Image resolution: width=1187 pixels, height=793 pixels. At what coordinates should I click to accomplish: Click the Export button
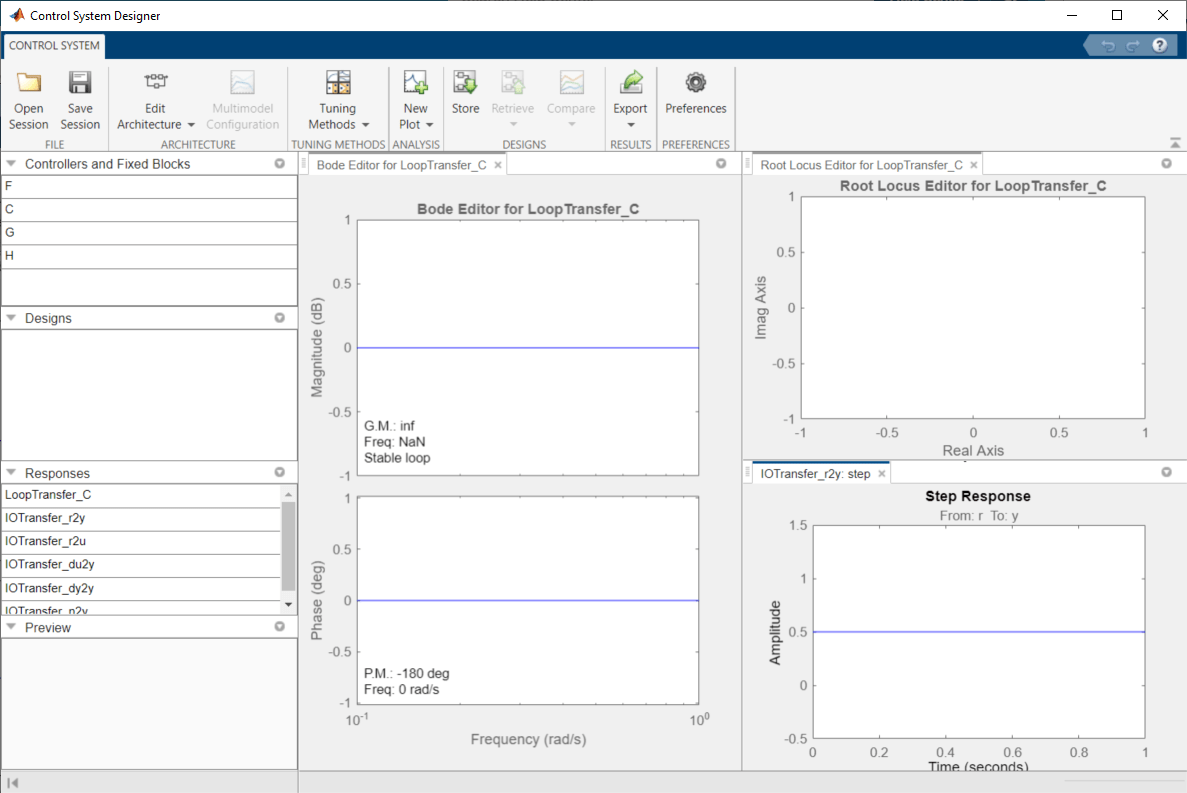click(x=630, y=97)
